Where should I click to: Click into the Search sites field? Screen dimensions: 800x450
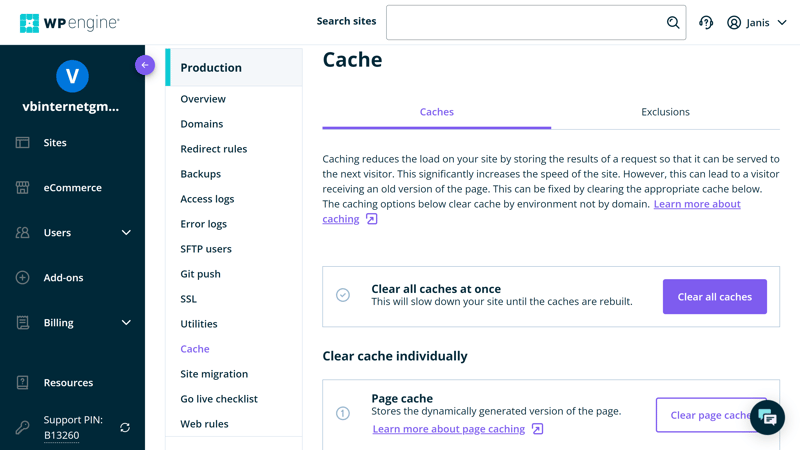pos(525,23)
